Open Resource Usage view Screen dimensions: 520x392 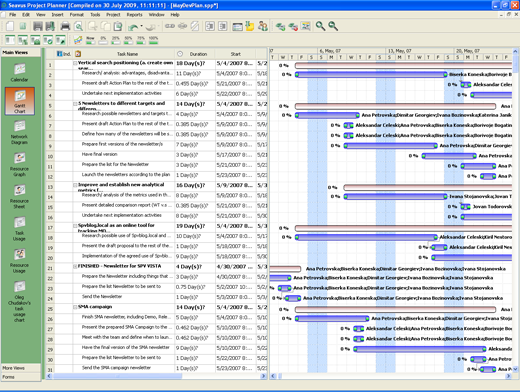point(19,261)
